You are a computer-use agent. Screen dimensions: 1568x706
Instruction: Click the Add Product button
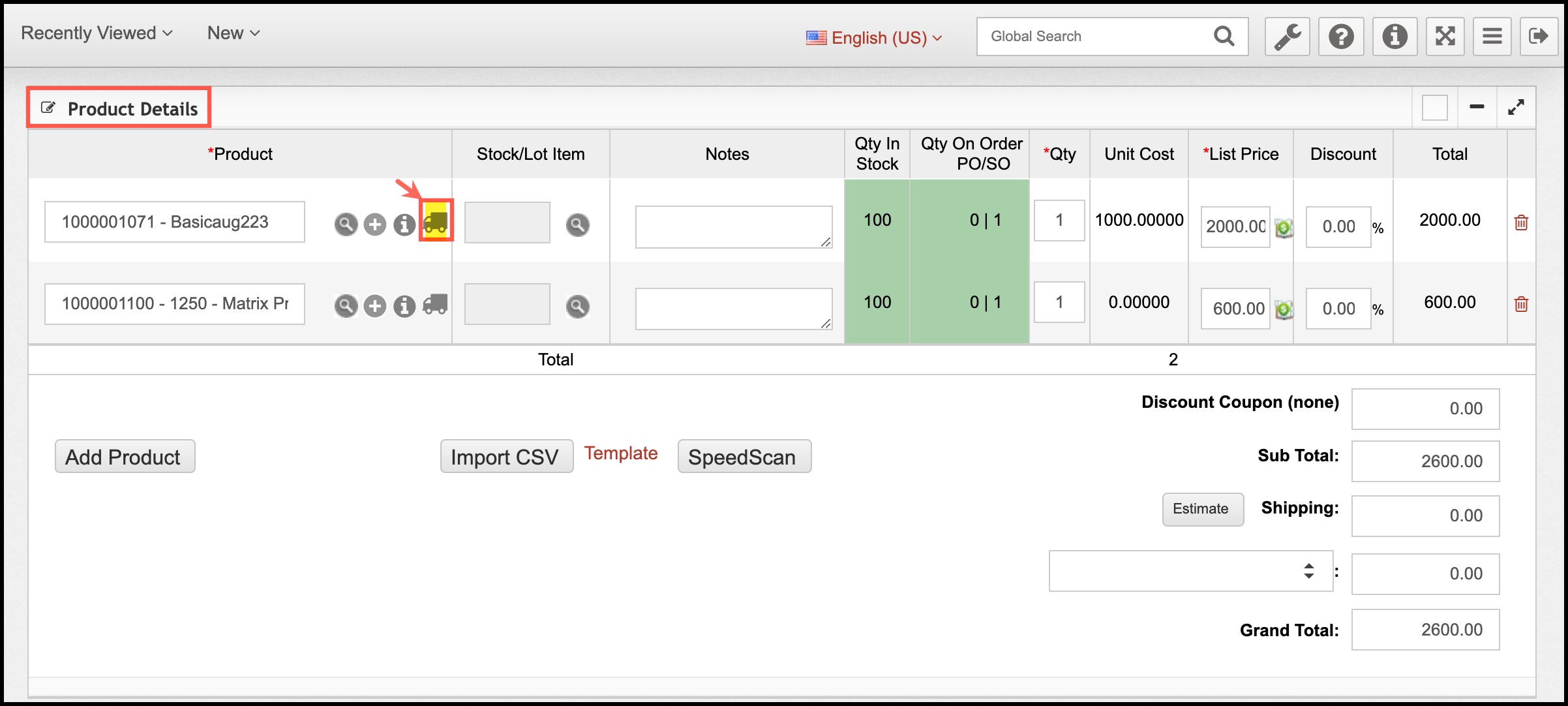click(124, 457)
